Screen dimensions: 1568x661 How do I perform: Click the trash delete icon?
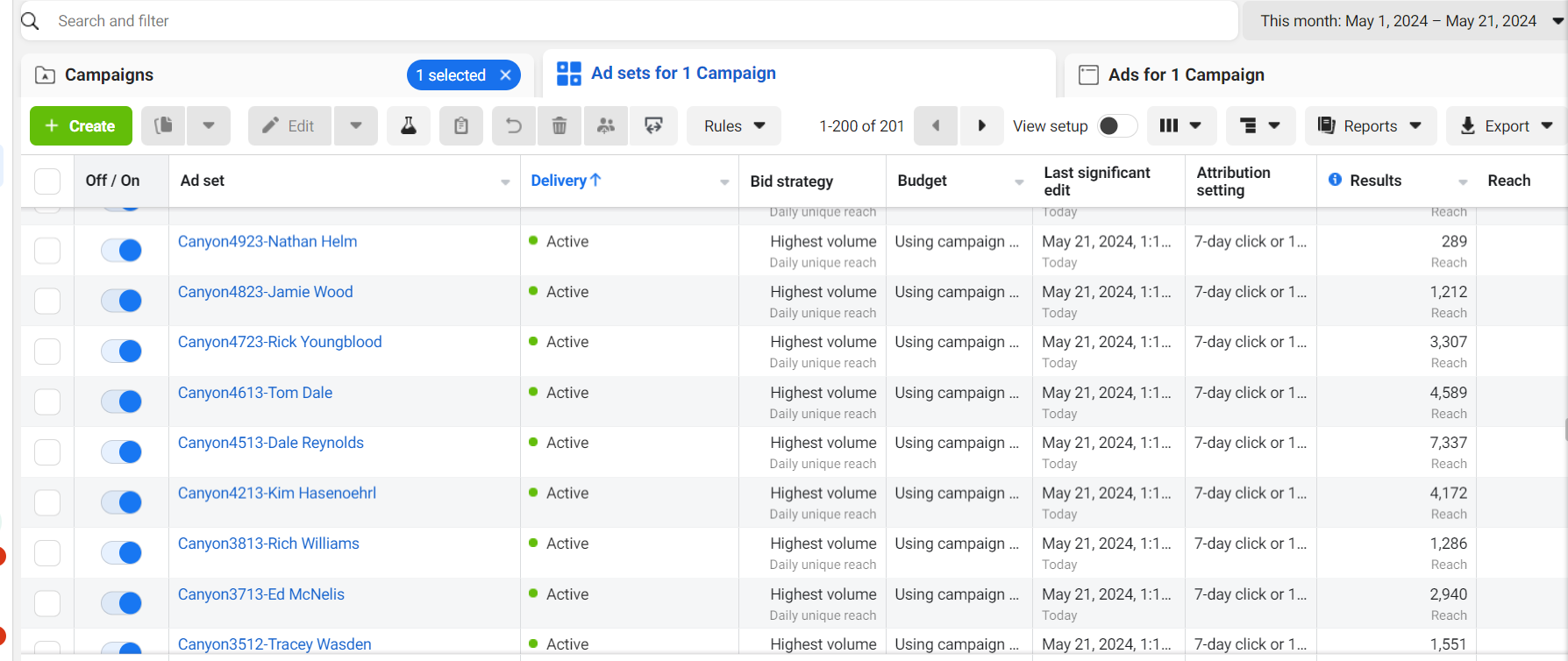559,126
